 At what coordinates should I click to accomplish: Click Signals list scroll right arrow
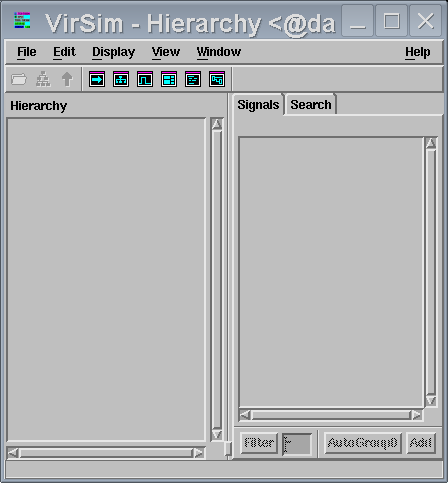coord(416,415)
